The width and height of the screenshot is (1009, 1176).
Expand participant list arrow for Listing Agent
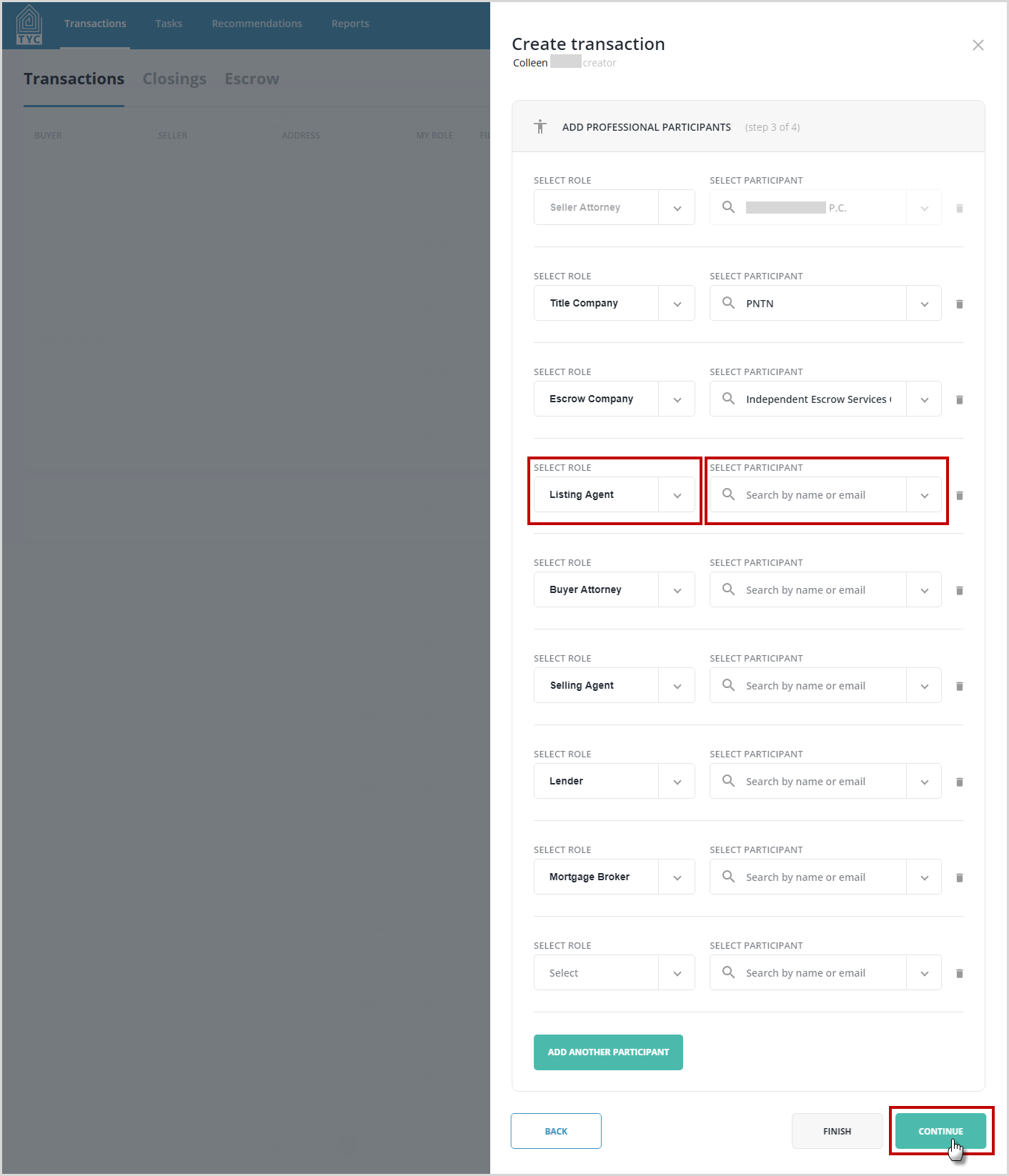click(x=924, y=495)
